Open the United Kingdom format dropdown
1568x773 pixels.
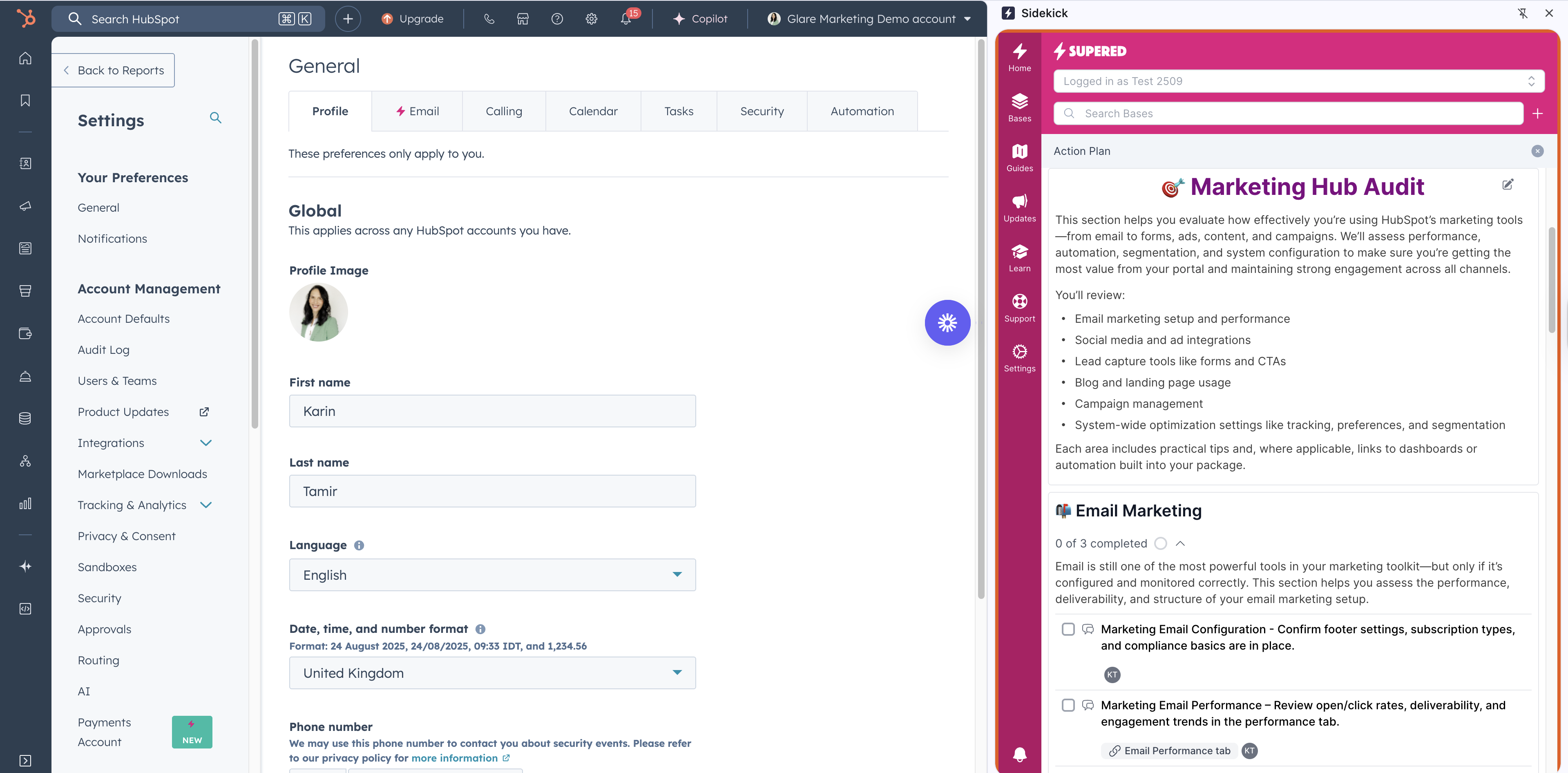click(492, 673)
